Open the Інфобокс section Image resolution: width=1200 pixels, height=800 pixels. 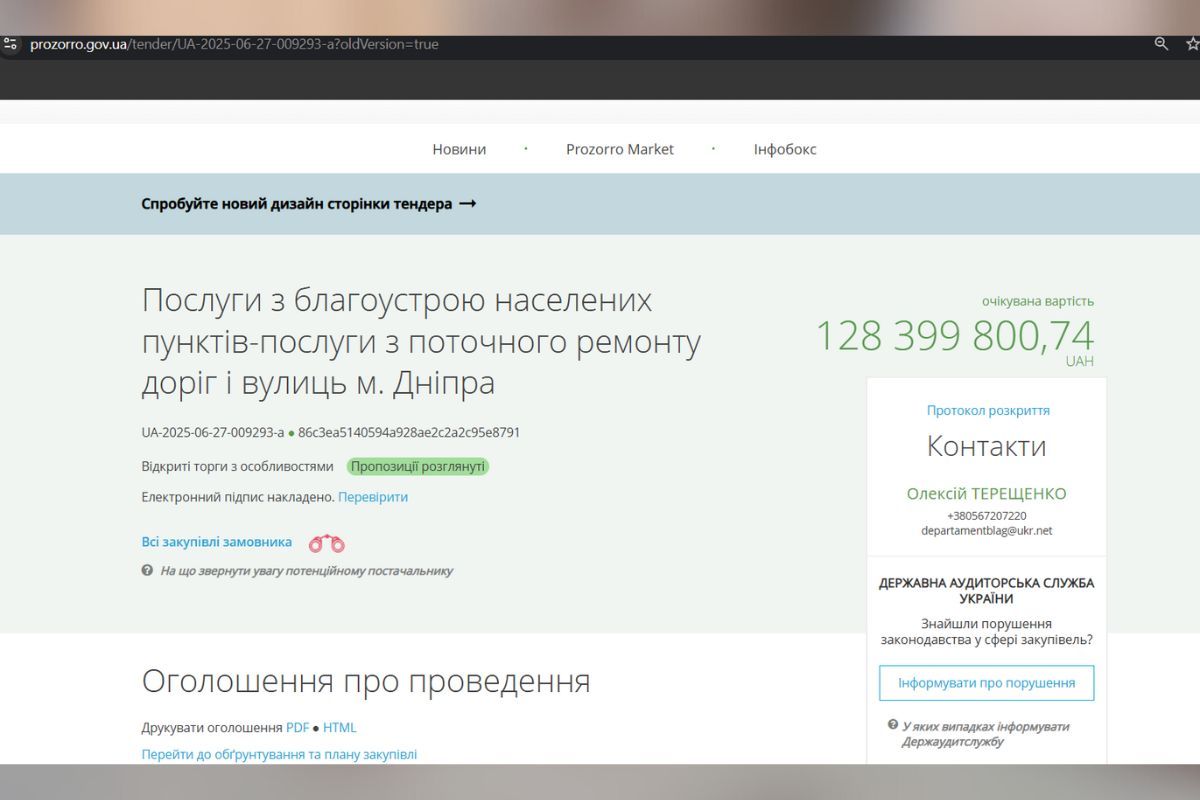pyautogui.click(x=784, y=149)
